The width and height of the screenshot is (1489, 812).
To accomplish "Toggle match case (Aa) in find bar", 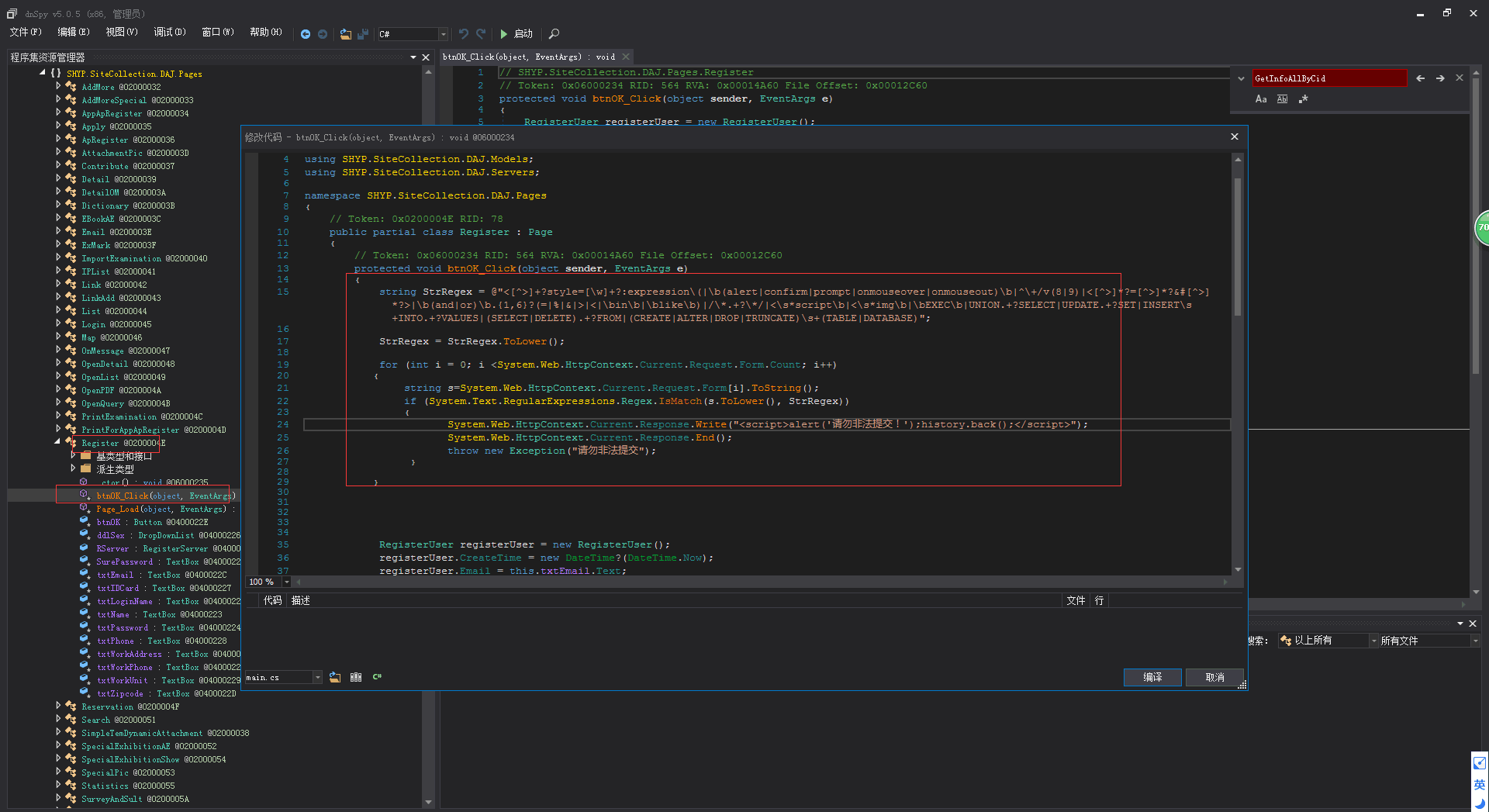I will (1261, 99).
